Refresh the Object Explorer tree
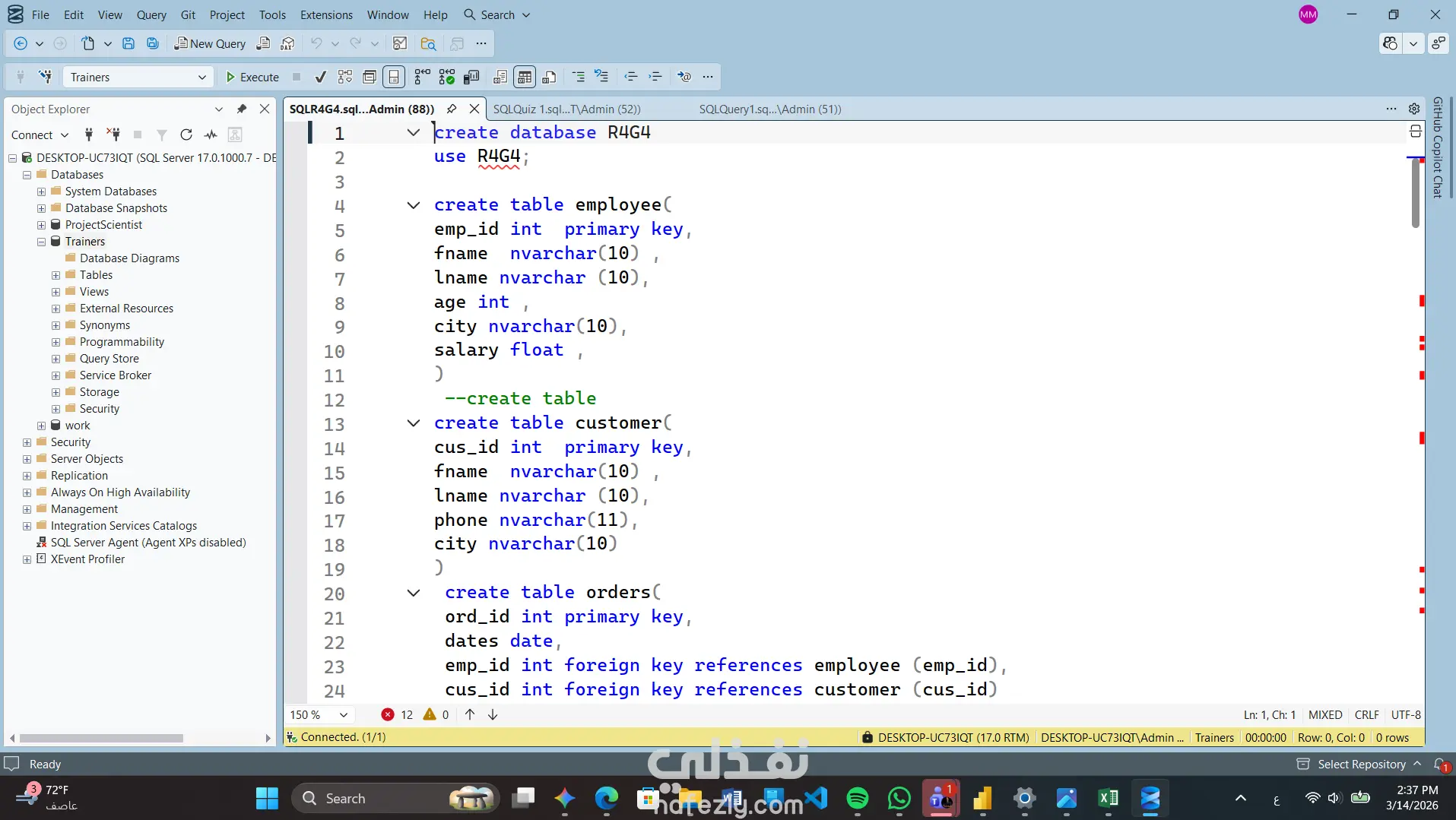This screenshot has width=1456, height=820. click(186, 135)
